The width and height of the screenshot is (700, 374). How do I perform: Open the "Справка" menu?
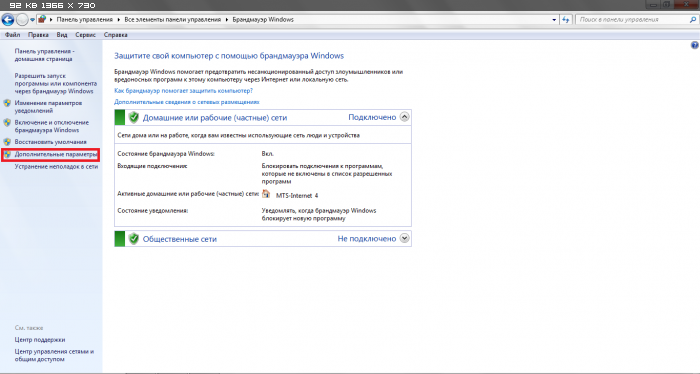tap(116, 35)
